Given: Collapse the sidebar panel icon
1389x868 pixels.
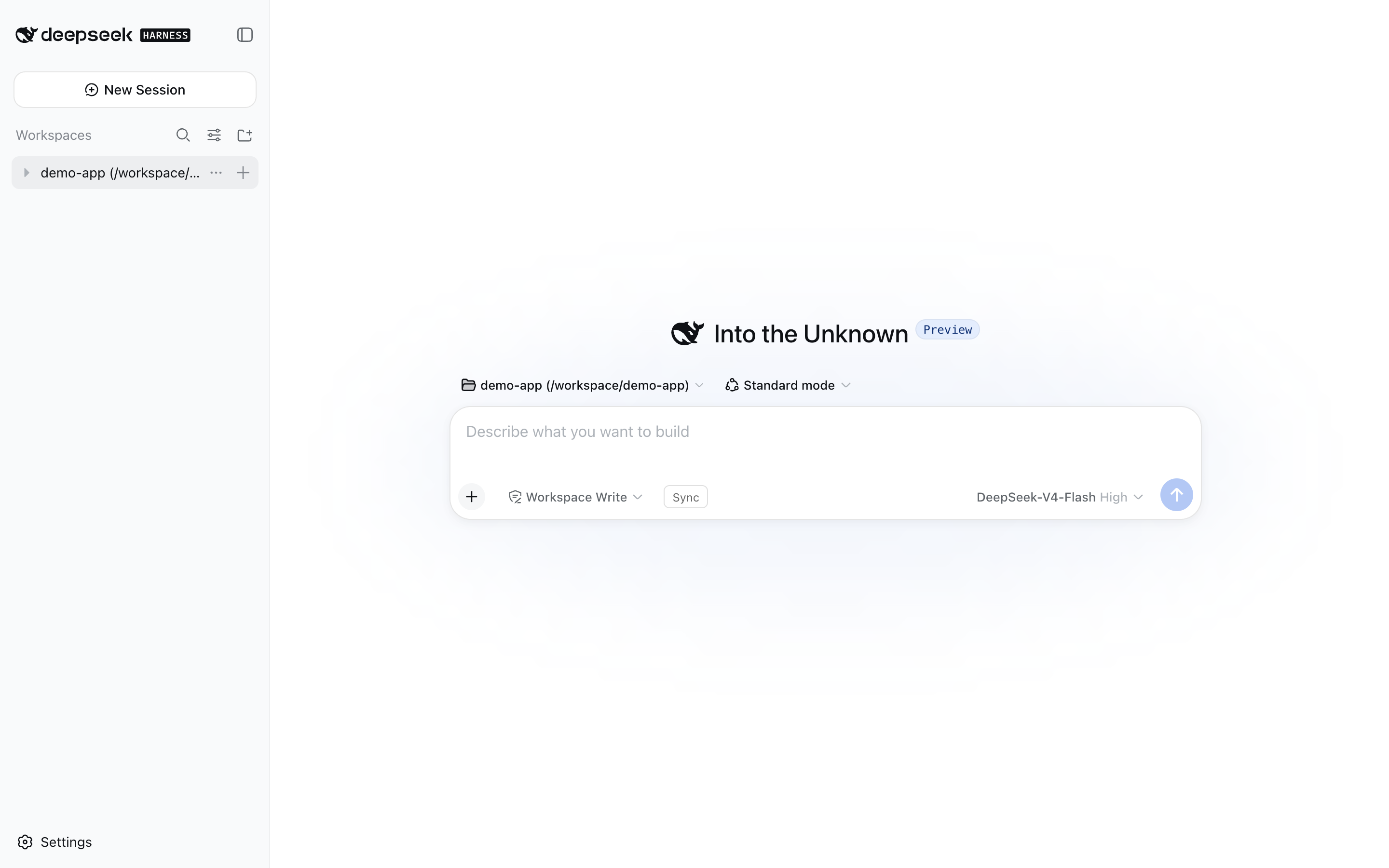Looking at the screenshot, I should (x=245, y=35).
